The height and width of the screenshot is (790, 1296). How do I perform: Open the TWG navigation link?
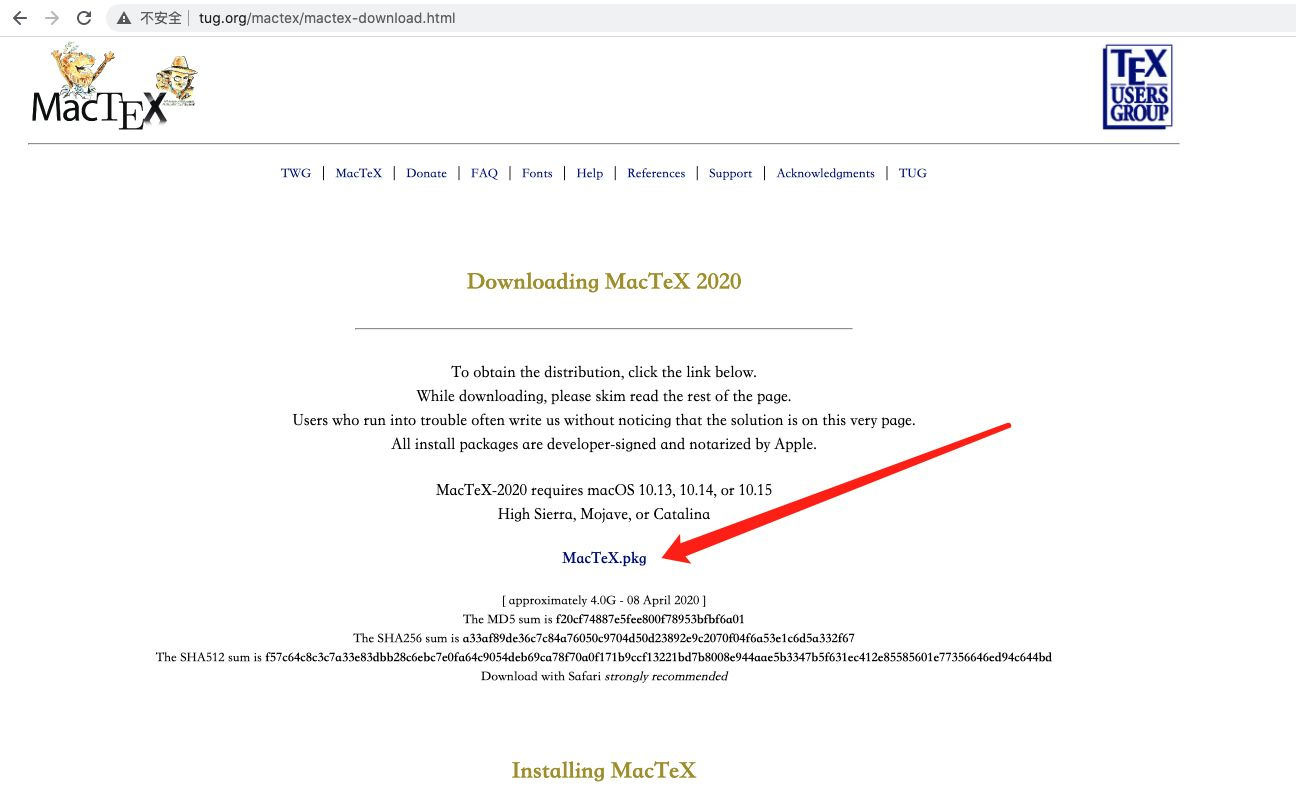click(x=296, y=173)
